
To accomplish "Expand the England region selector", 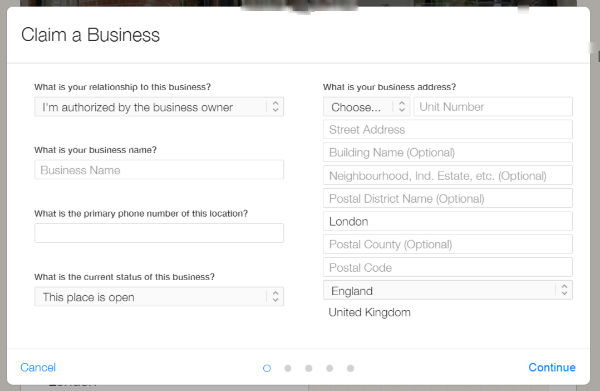I will coord(448,290).
